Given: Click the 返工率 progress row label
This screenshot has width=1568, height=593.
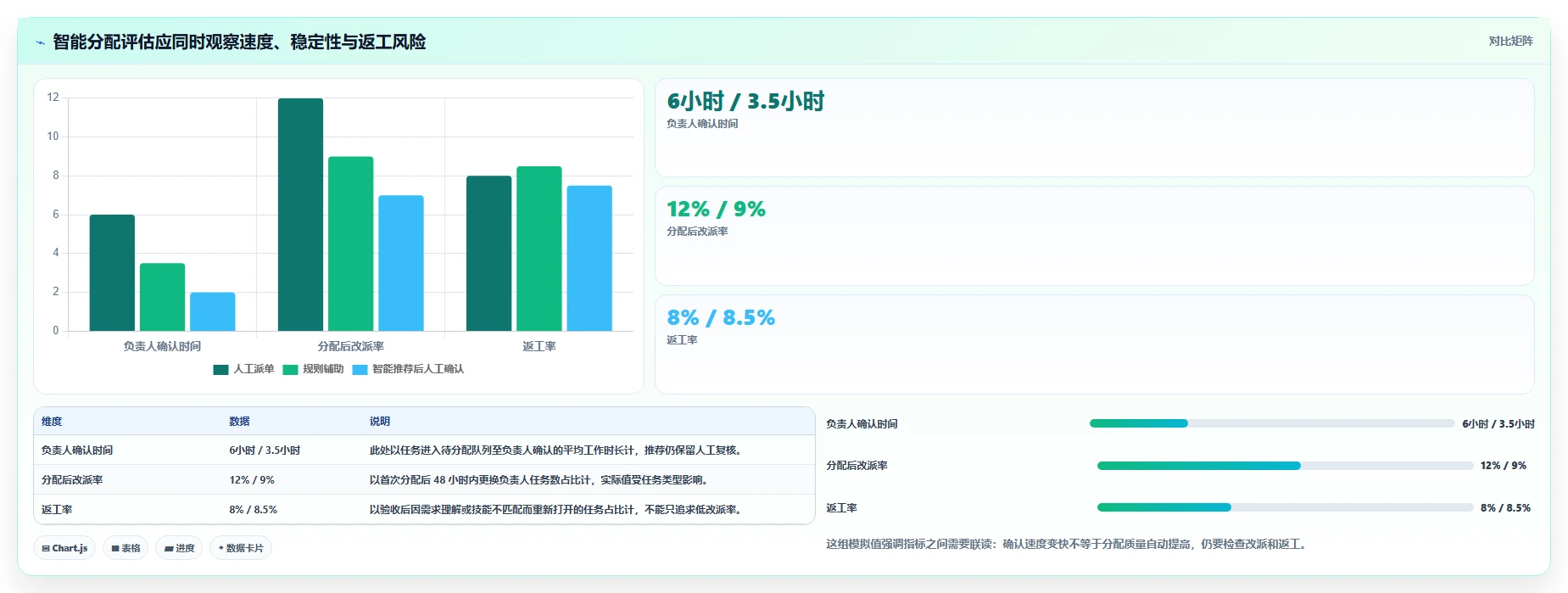Looking at the screenshot, I should (x=841, y=508).
